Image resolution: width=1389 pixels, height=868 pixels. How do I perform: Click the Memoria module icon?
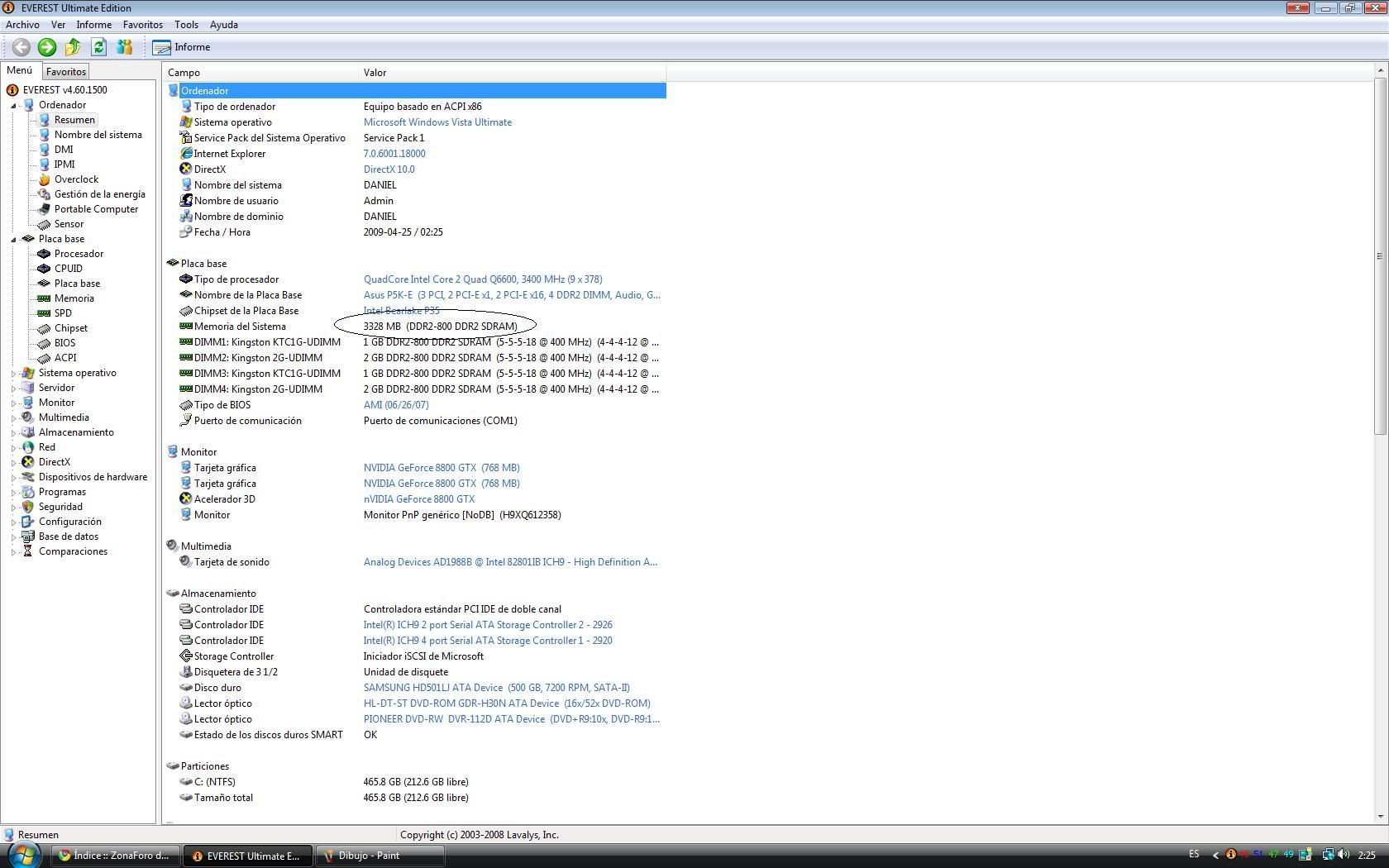(x=45, y=298)
